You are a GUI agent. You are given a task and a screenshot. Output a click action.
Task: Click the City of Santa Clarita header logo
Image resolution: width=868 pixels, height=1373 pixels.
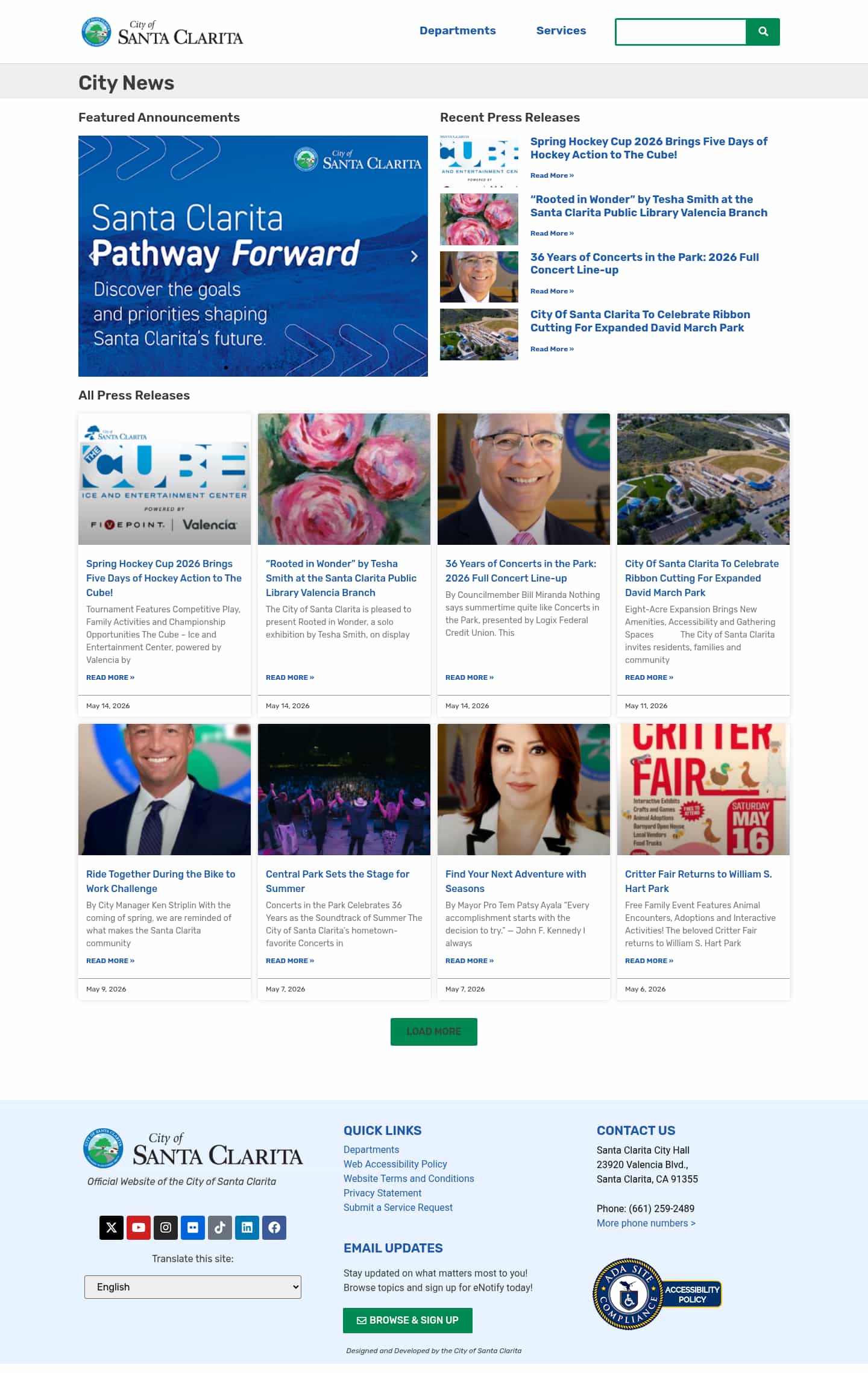[x=162, y=32]
